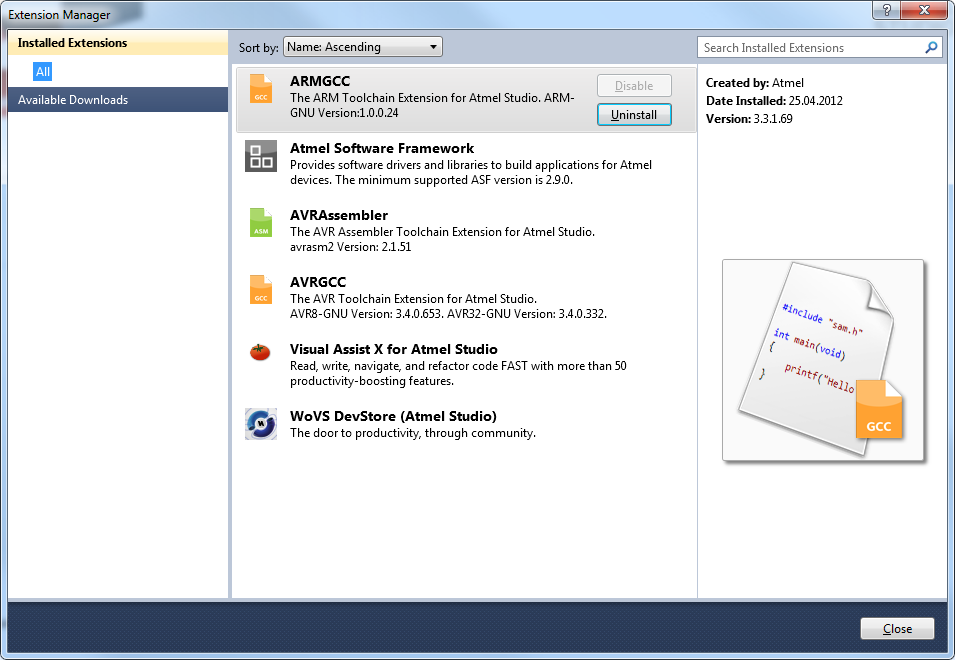Screen dimensions: 955x660
Task: Click the ARMGCC orange file icon
Action: click(x=260, y=89)
